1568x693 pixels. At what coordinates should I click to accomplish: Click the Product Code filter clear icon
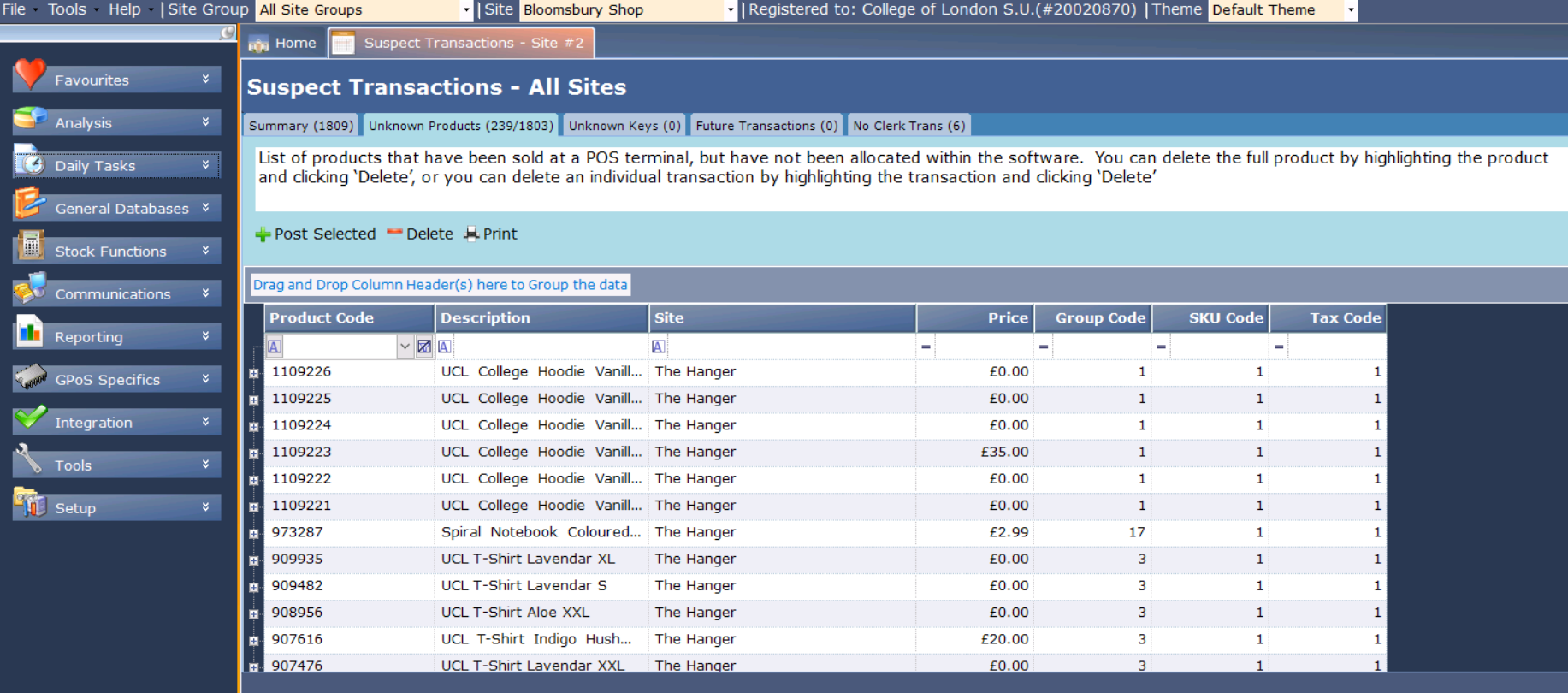[x=424, y=346]
